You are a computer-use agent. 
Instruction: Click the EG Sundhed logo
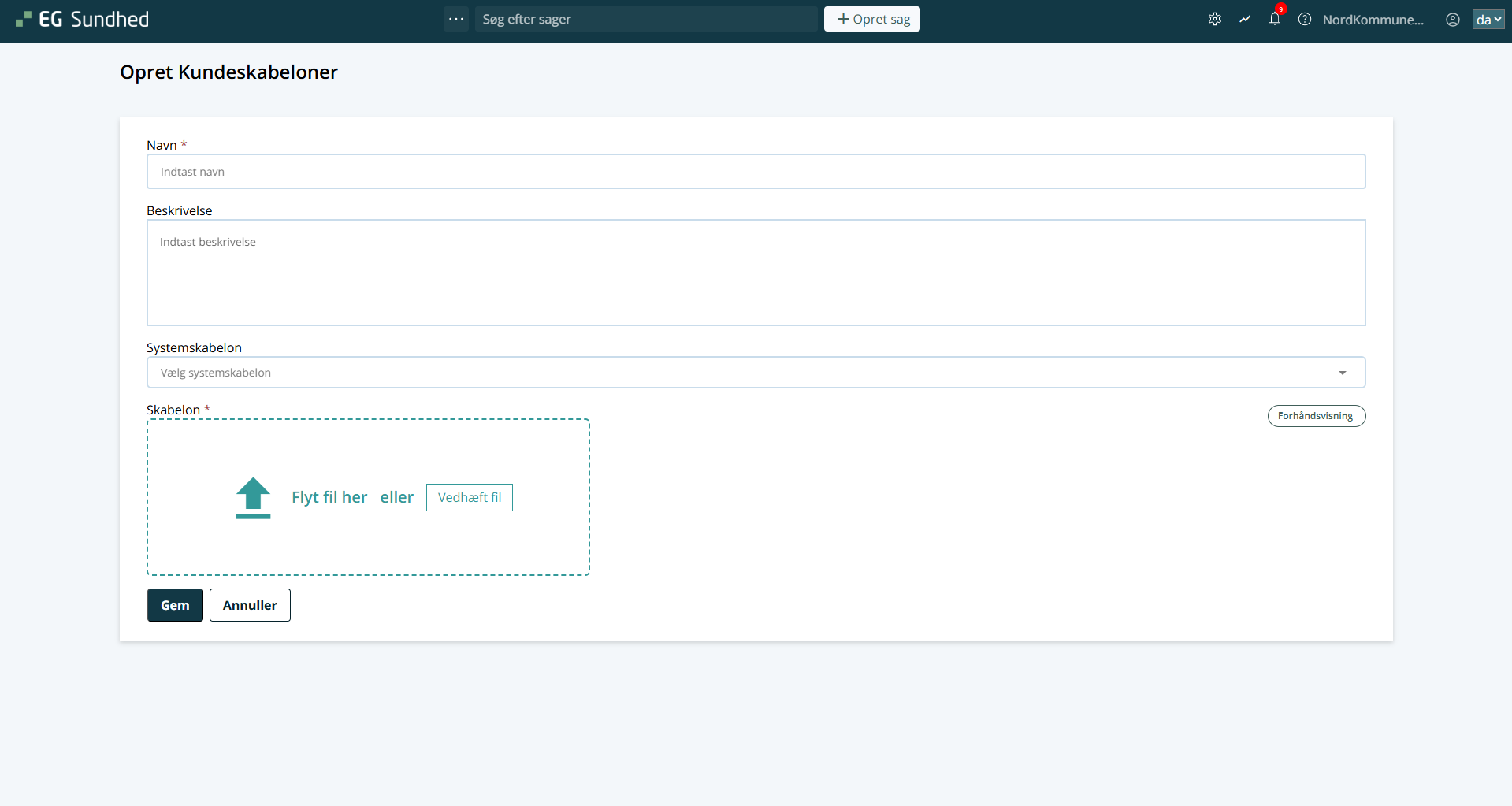click(x=83, y=20)
